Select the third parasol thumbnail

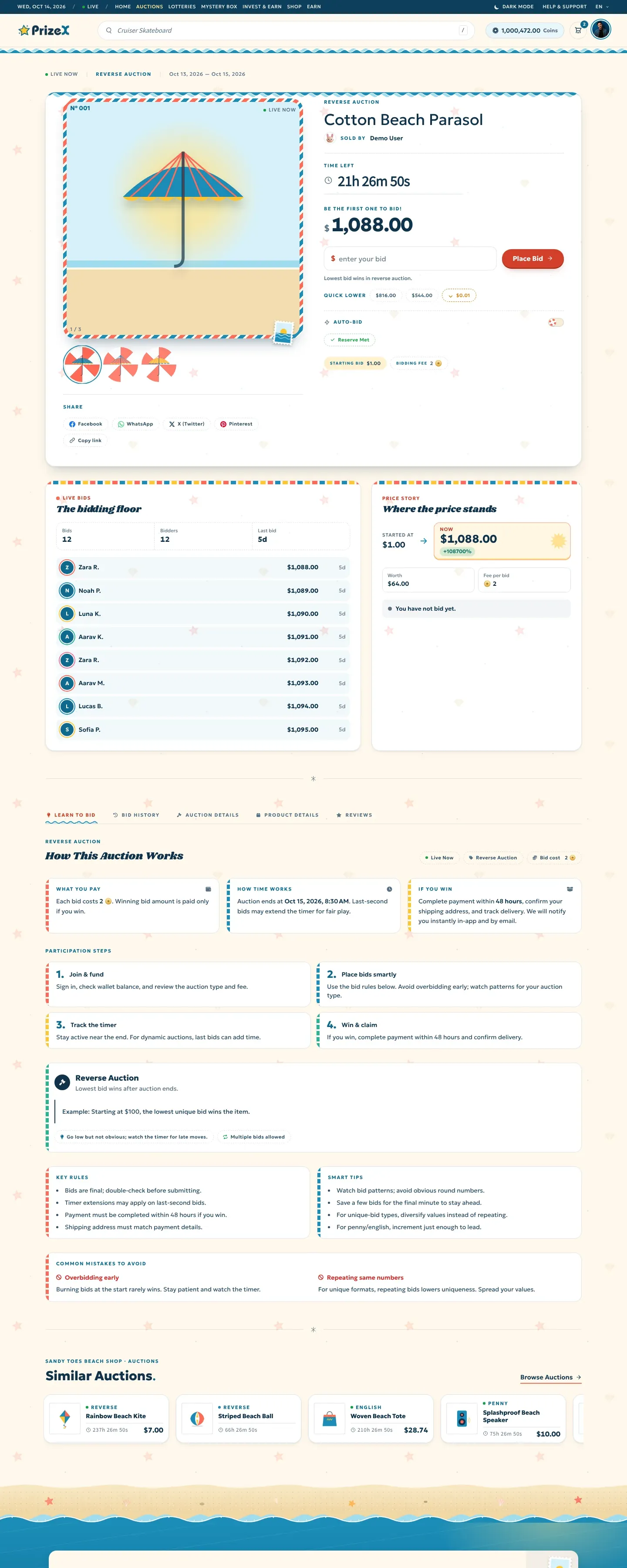coord(159,365)
